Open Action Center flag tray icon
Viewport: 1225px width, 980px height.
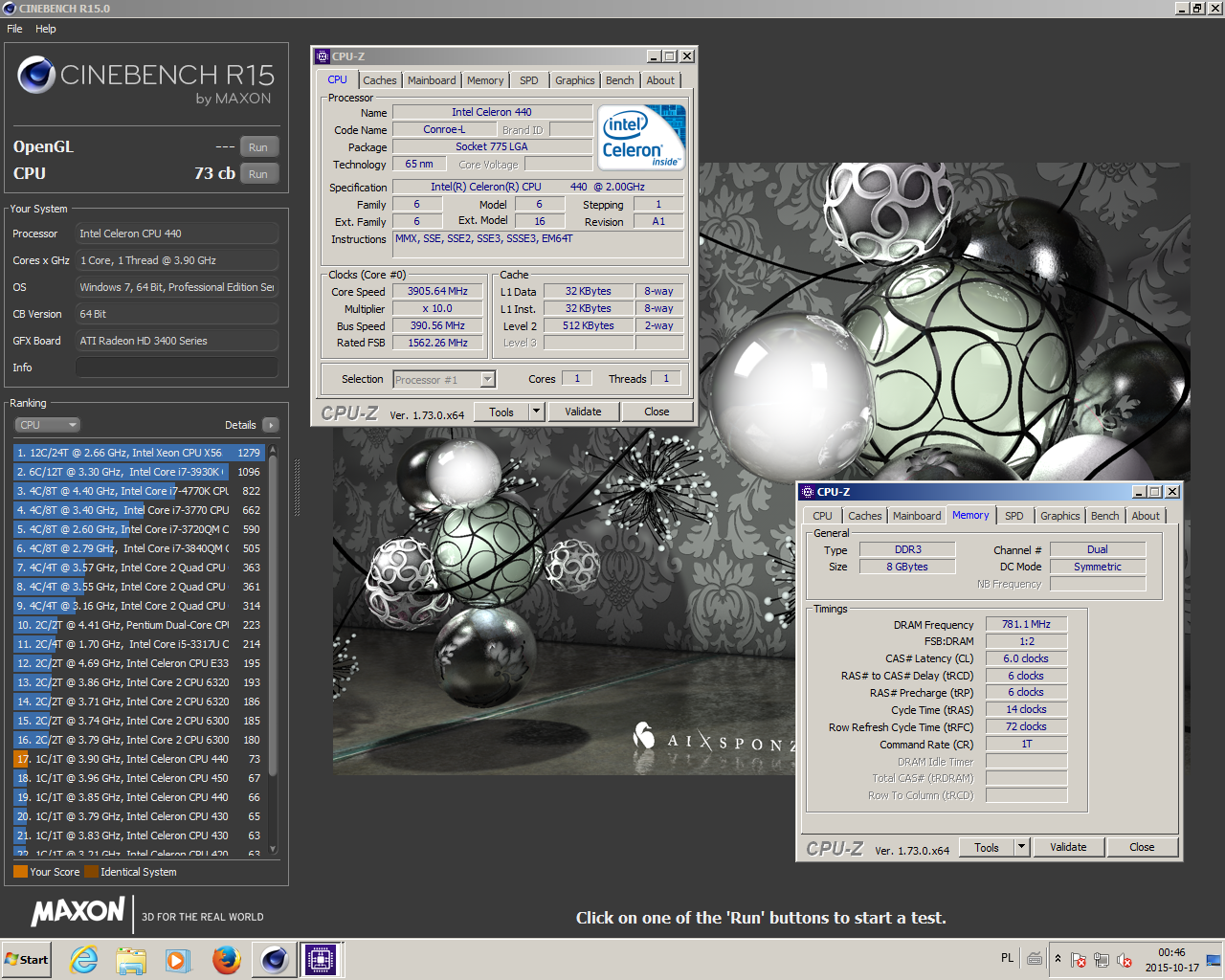coord(1079,960)
